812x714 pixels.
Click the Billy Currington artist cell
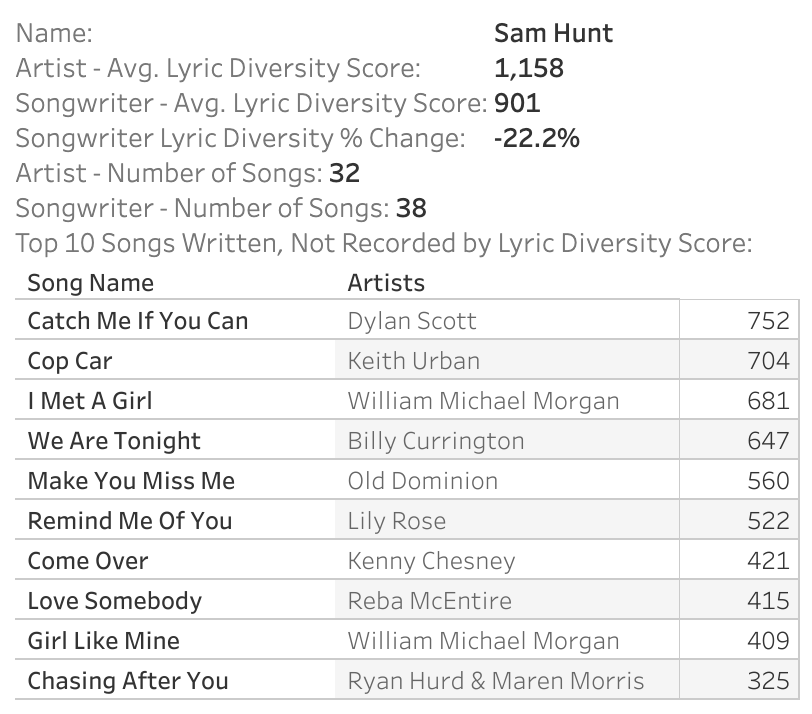[x=435, y=441]
